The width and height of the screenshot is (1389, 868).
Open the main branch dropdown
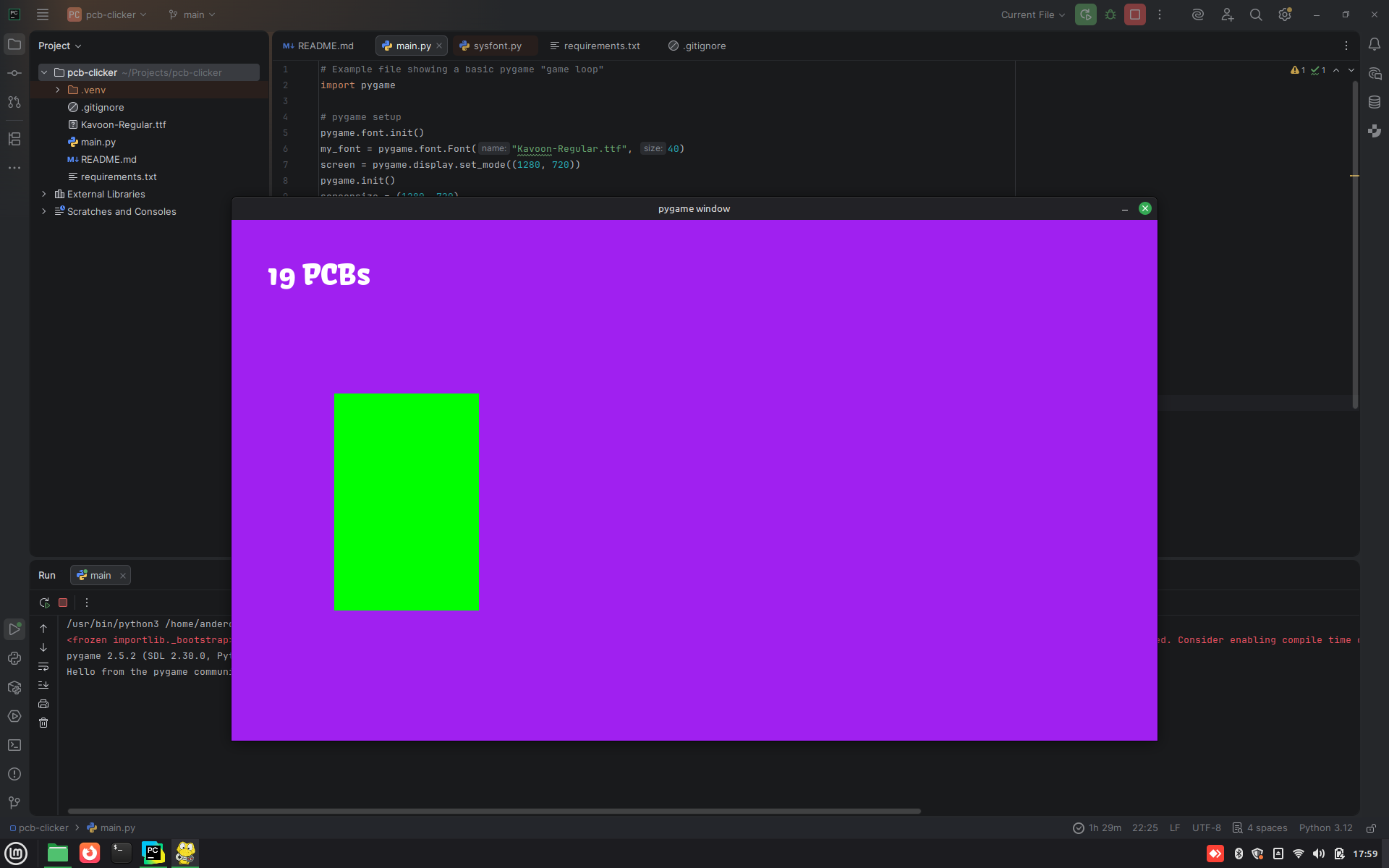[192, 14]
